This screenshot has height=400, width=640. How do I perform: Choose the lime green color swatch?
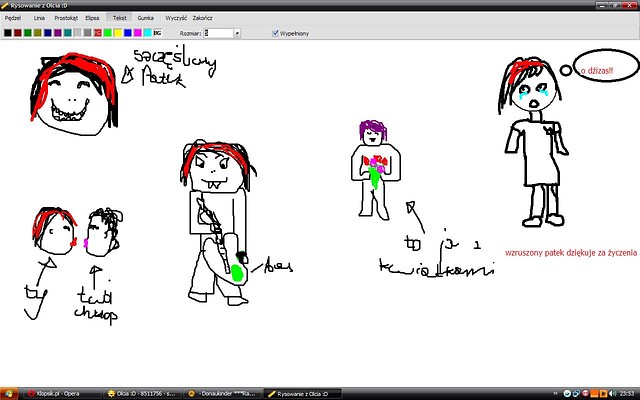[x=108, y=33]
